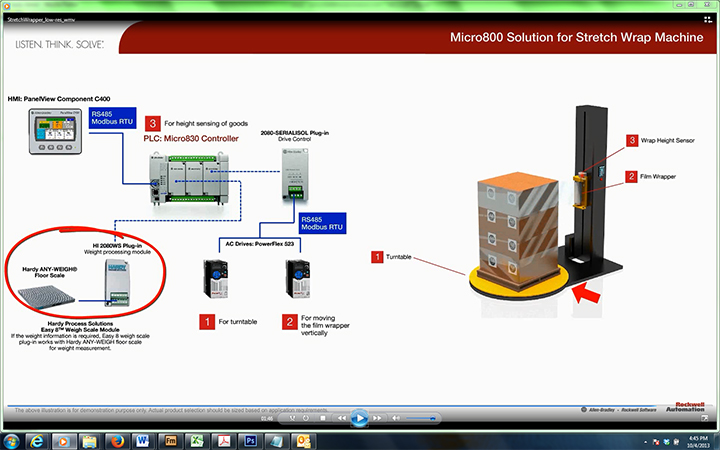This screenshot has width=720, height=450.
Task: Skip to previous track using rewind button
Action: (341, 418)
